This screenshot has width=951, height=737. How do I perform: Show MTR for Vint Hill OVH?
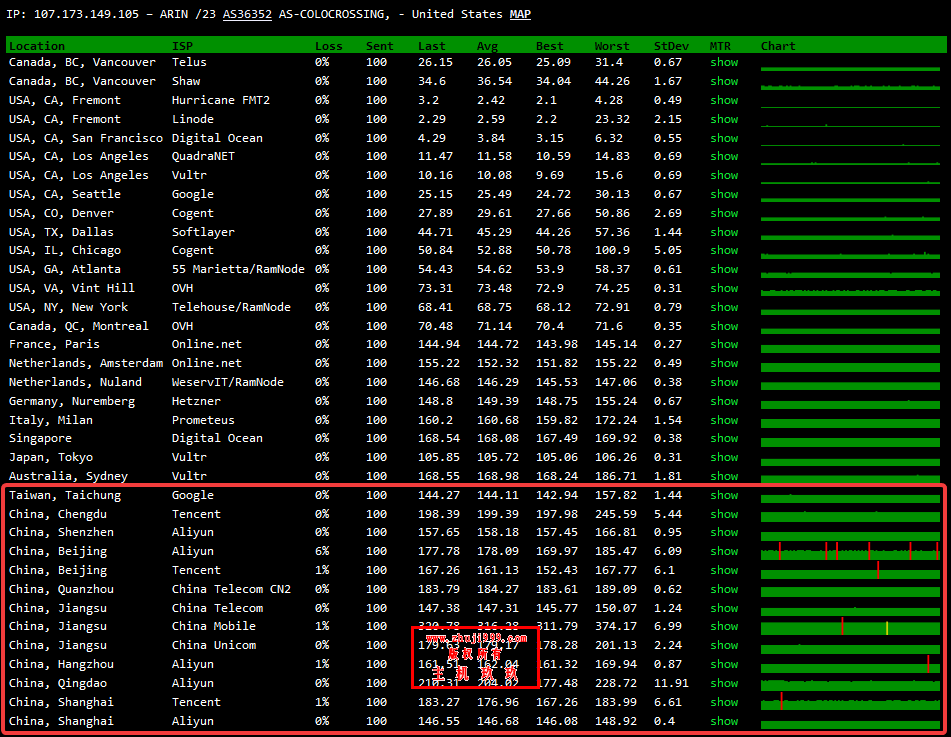tap(724, 288)
